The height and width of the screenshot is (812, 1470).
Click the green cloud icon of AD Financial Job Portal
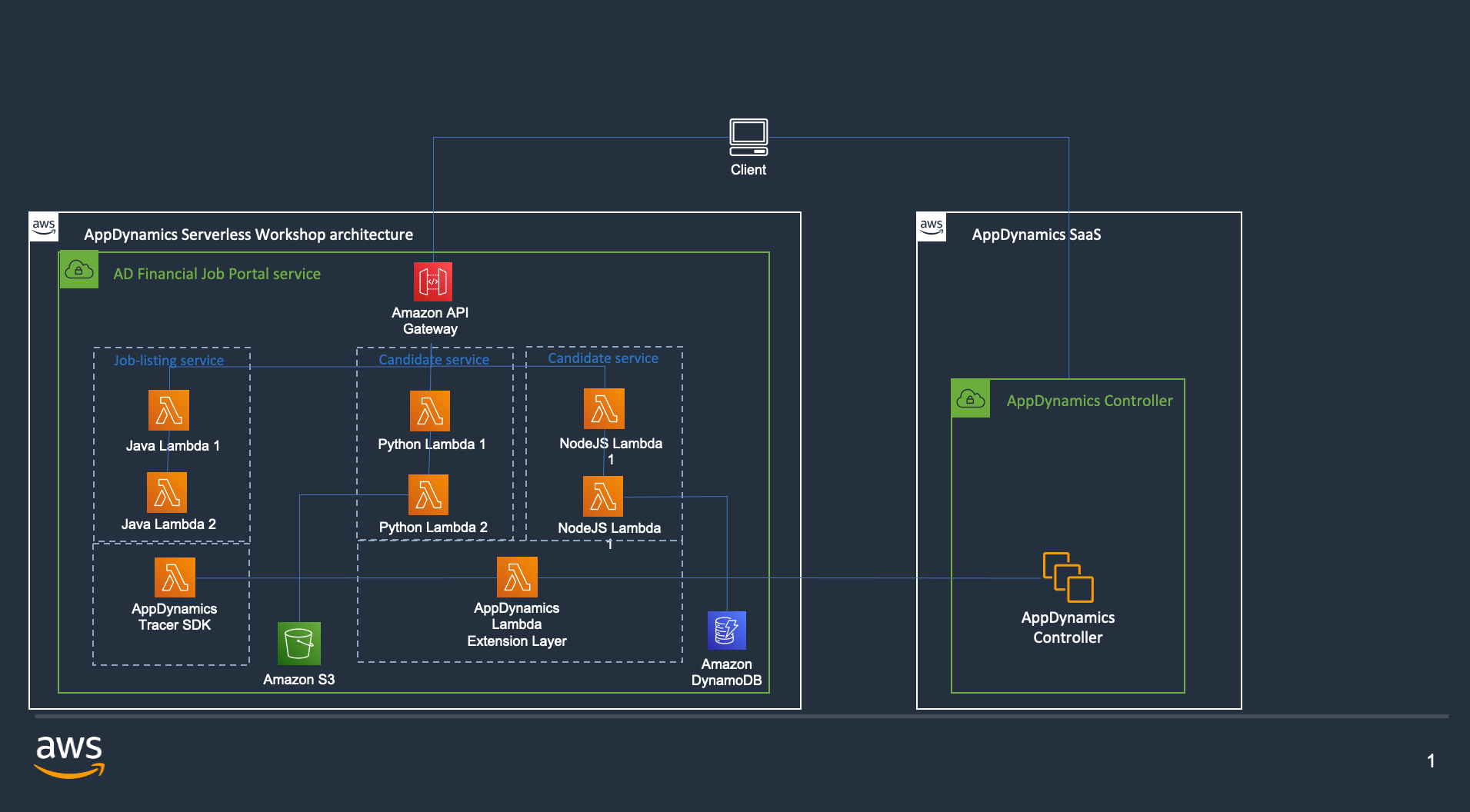click(78, 270)
